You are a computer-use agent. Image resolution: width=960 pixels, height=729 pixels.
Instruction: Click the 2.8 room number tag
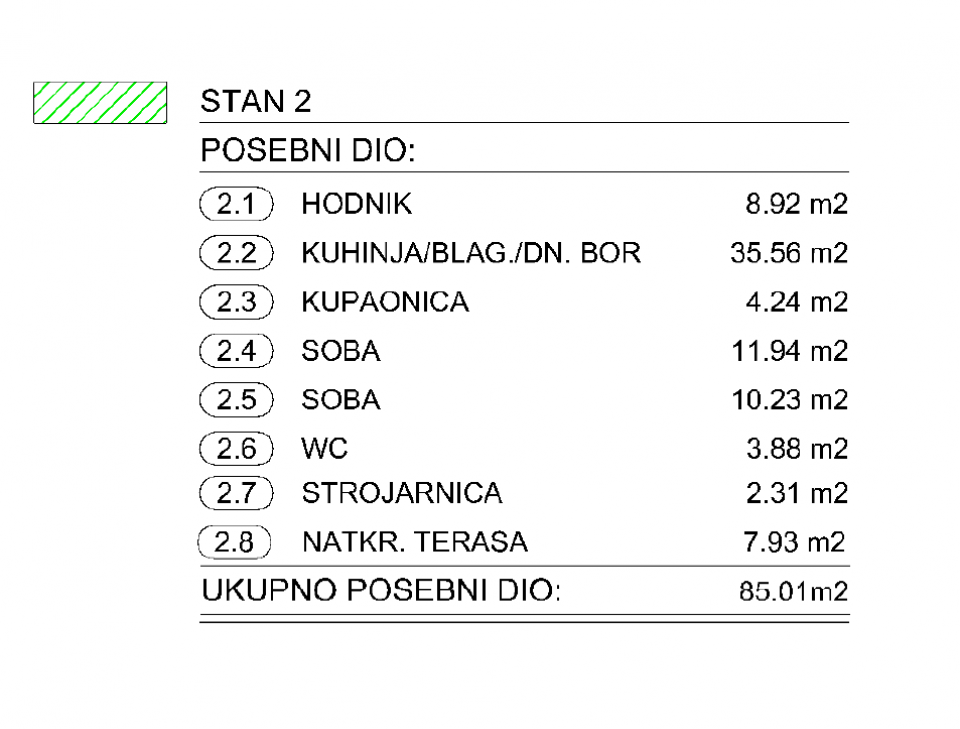coord(237,543)
